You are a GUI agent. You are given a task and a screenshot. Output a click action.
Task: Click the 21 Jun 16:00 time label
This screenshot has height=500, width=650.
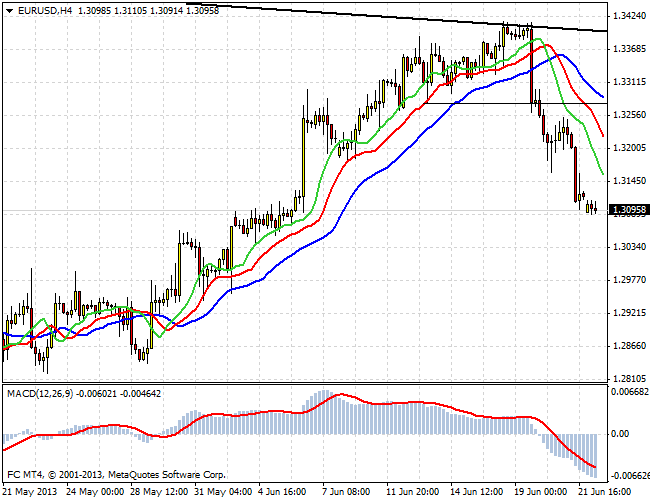(605, 492)
